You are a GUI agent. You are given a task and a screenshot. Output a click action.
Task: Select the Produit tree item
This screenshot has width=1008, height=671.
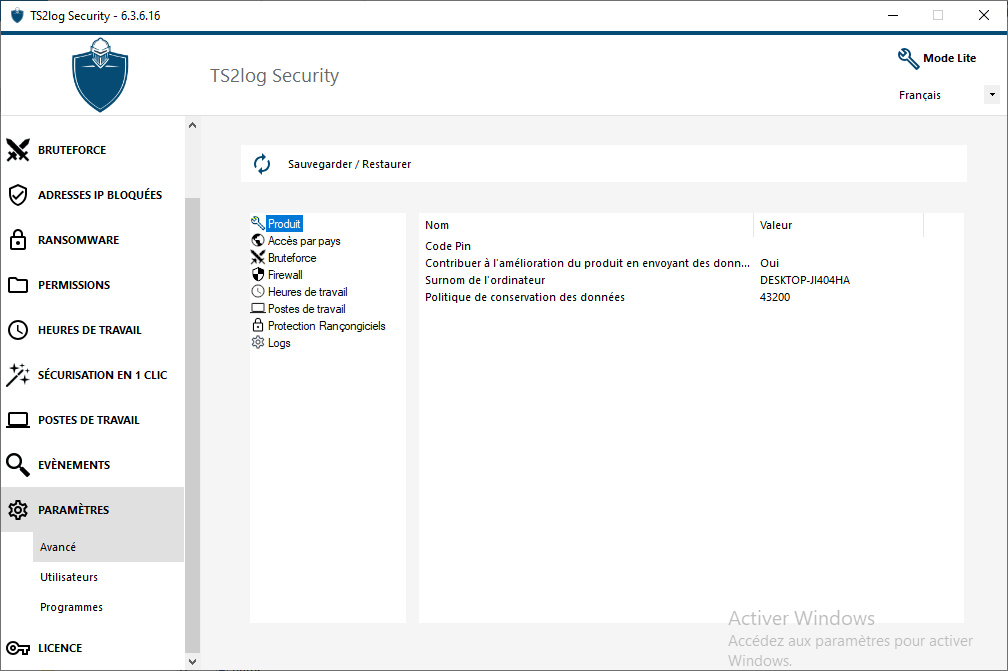point(284,224)
